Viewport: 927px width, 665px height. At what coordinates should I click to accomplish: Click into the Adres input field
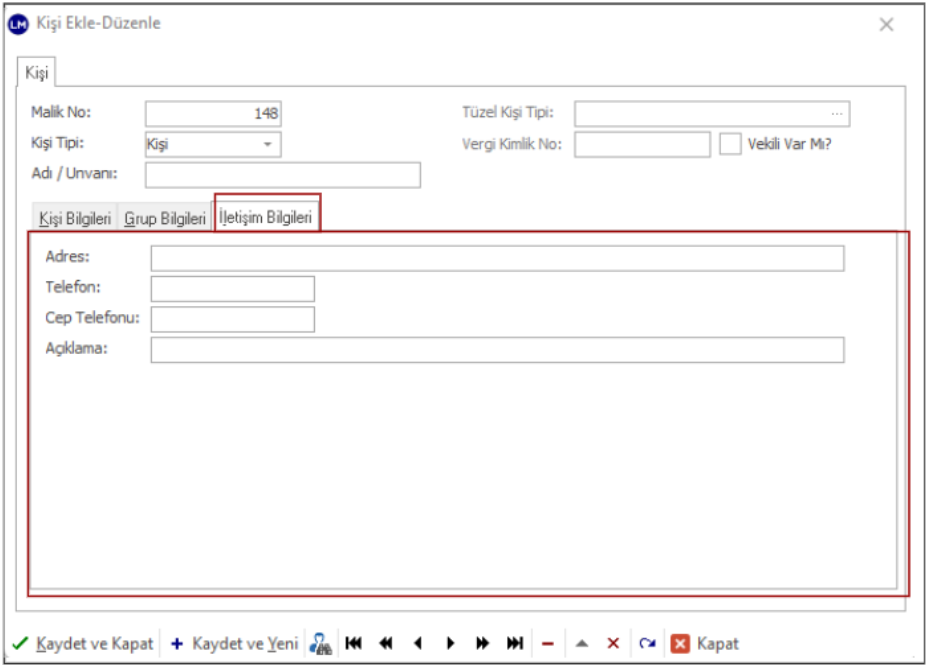point(497,258)
